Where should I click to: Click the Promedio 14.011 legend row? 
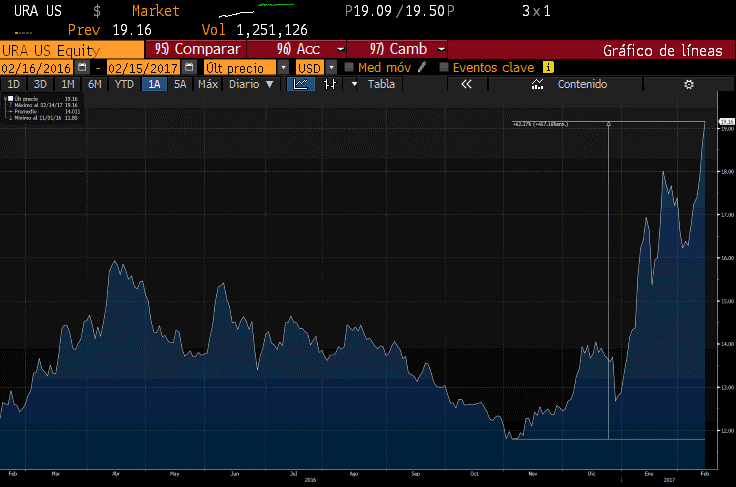45,112
